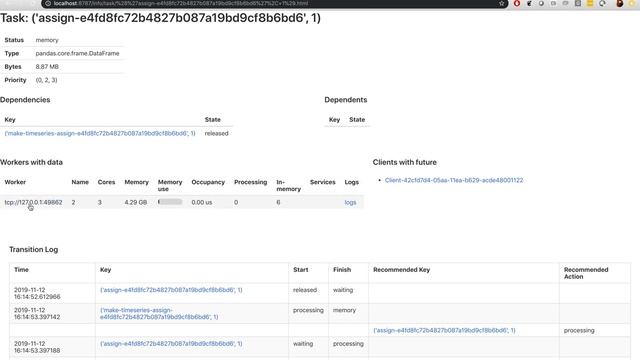The height and width of the screenshot is (360, 640).
Task: Open the assign key link in the 16:14:53.397188 row
Action: tap(171, 344)
